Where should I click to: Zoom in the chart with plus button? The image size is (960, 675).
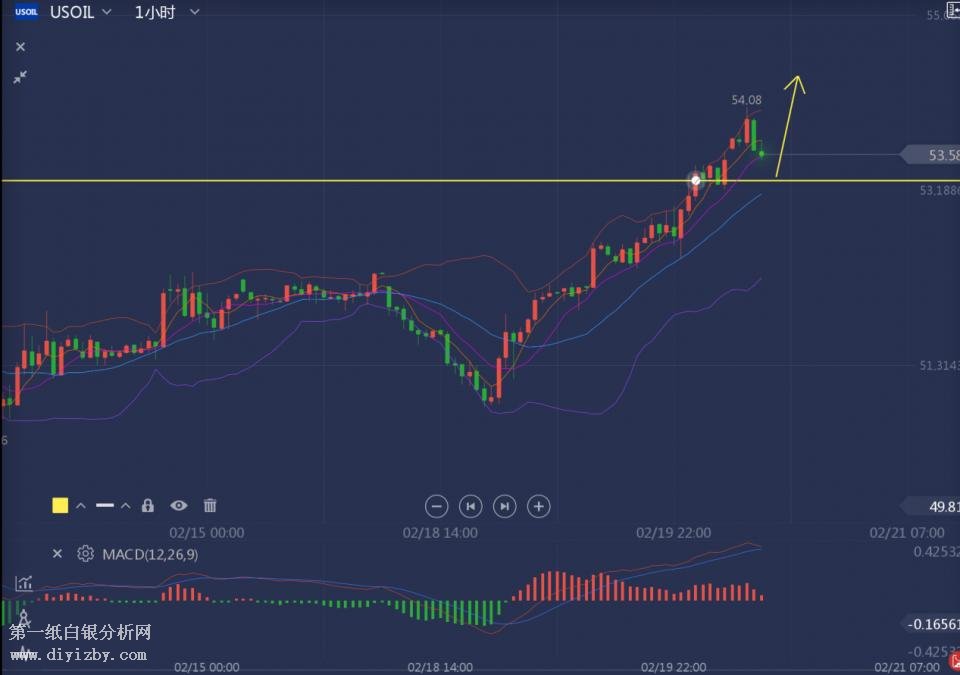539,506
